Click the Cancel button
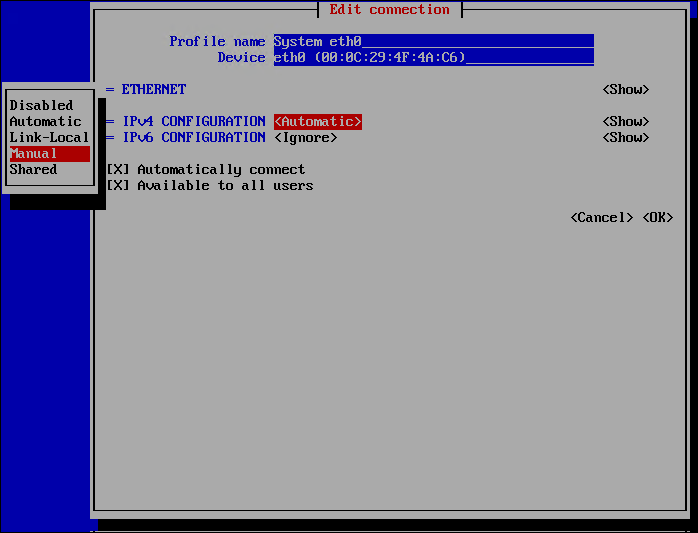This screenshot has width=698, height=533. click(602, 218)
